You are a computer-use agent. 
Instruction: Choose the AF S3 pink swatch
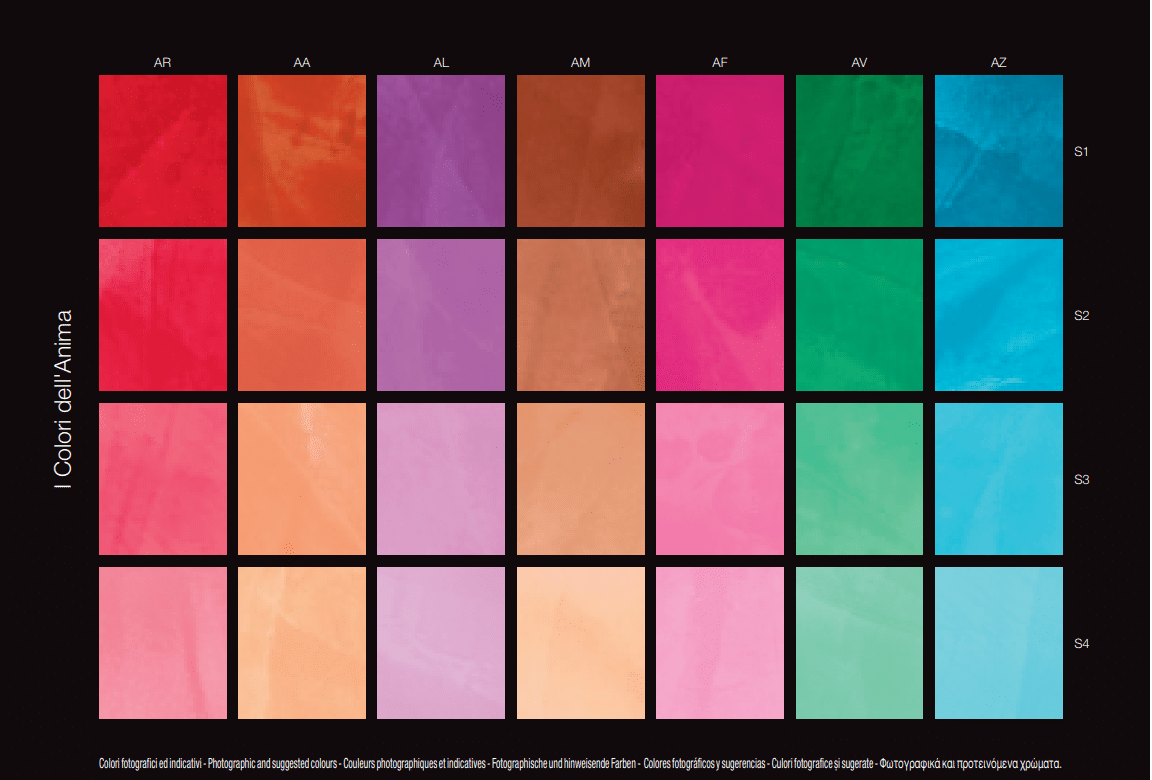(719, 479)
